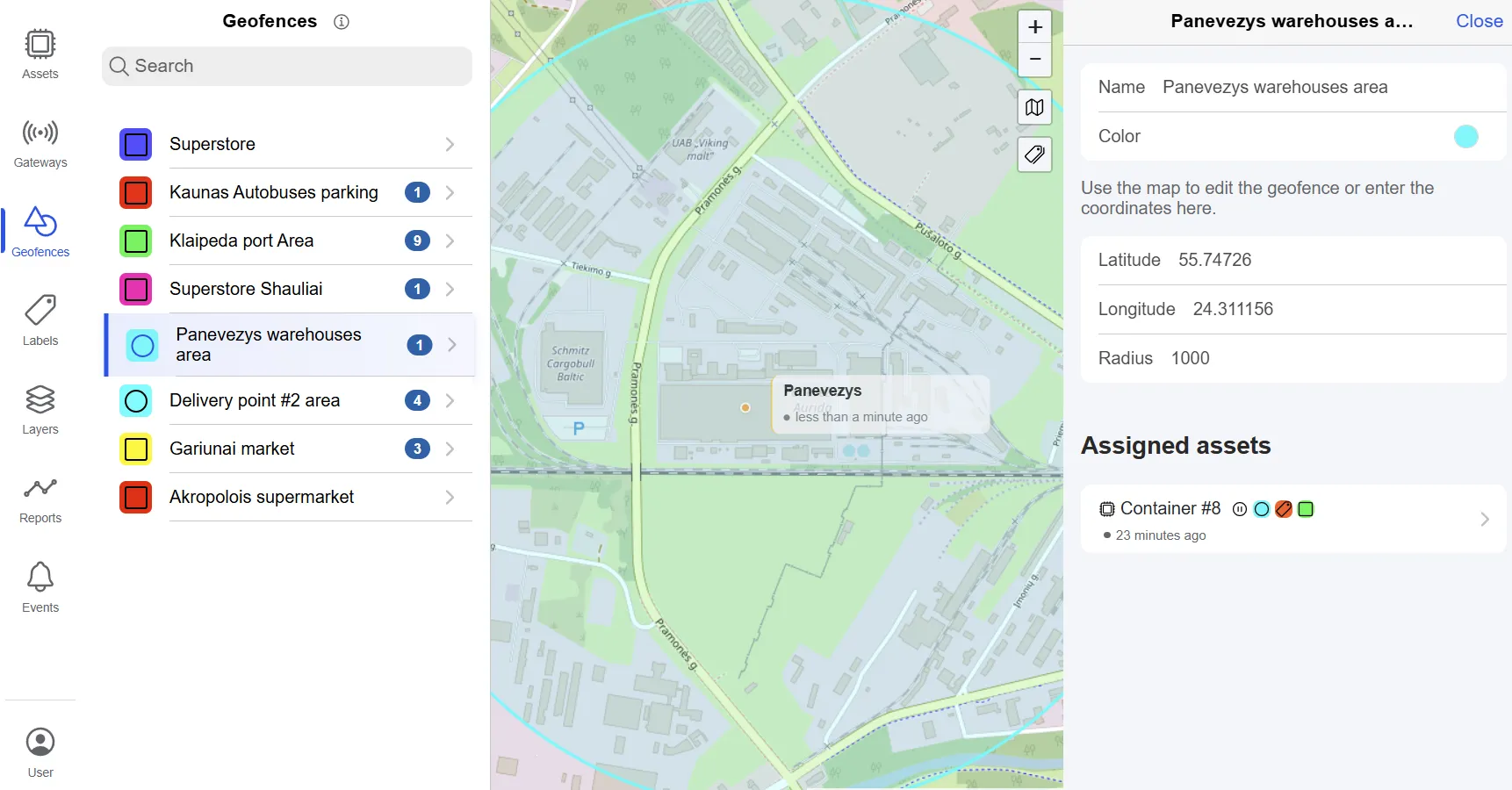Open the User profile section

tap(40, 753)
